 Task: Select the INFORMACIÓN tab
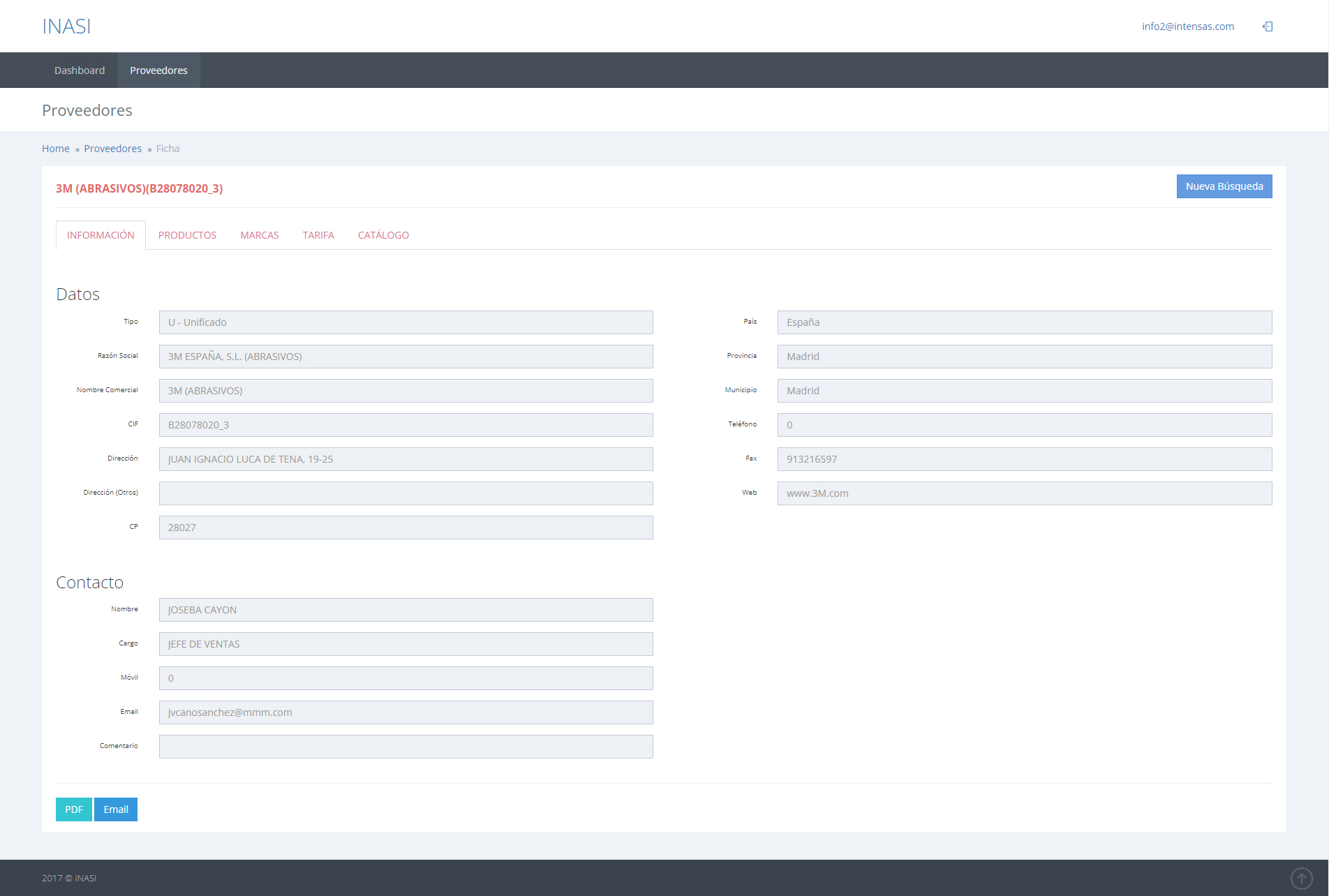(x=101, y=235)
